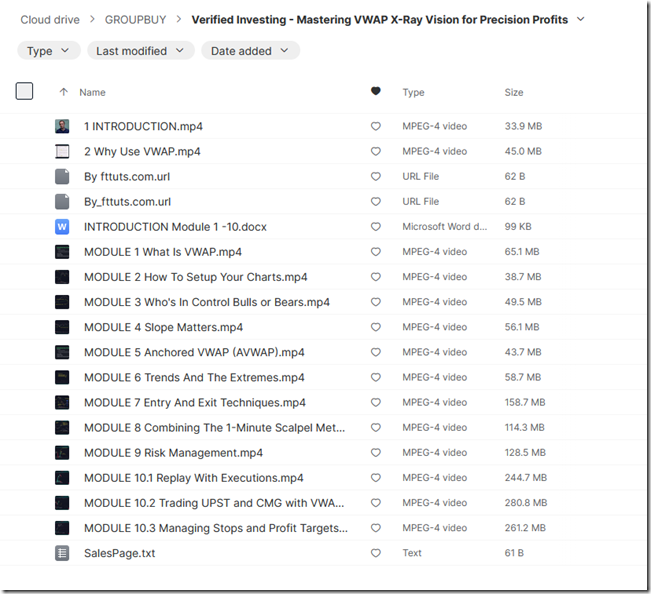The image size is (651, 594).
Task: Click the thumbnail for MODULE 9 Risk Management
Action: [x=62, y=453]
